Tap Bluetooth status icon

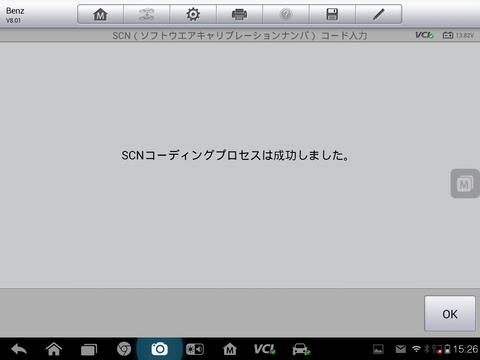pos(426,349)
